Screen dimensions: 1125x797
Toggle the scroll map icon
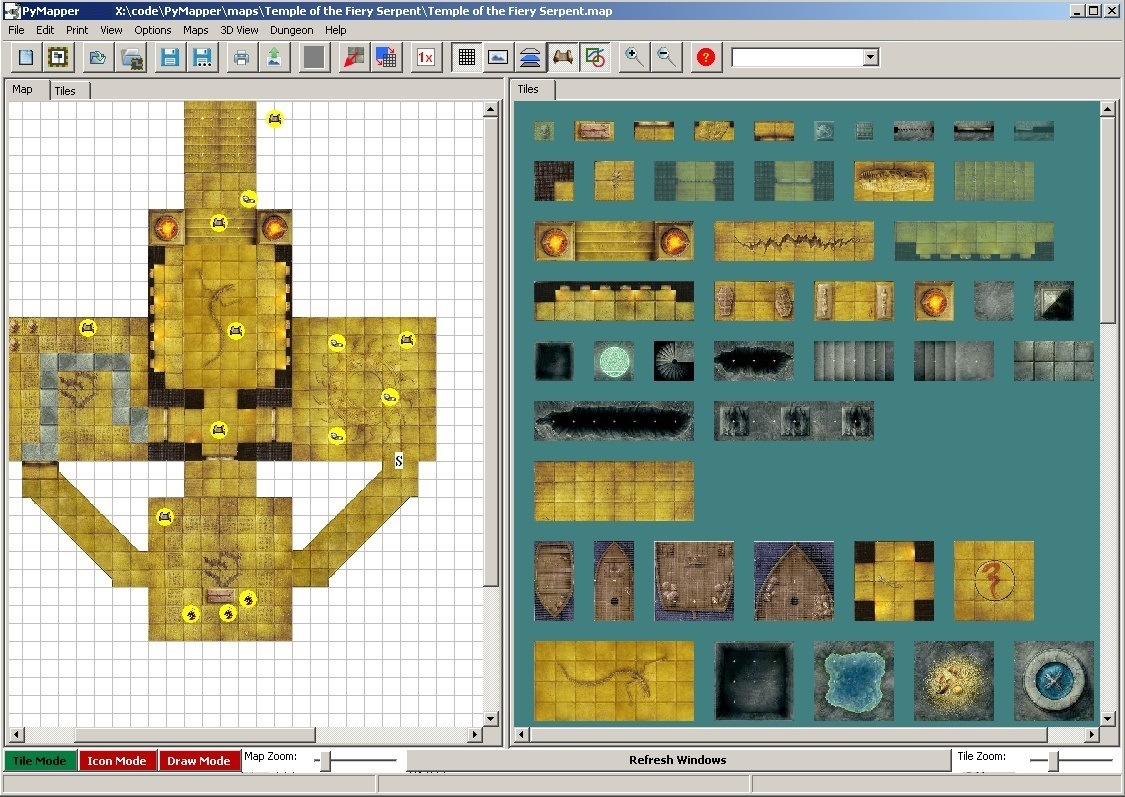point(562,57)
